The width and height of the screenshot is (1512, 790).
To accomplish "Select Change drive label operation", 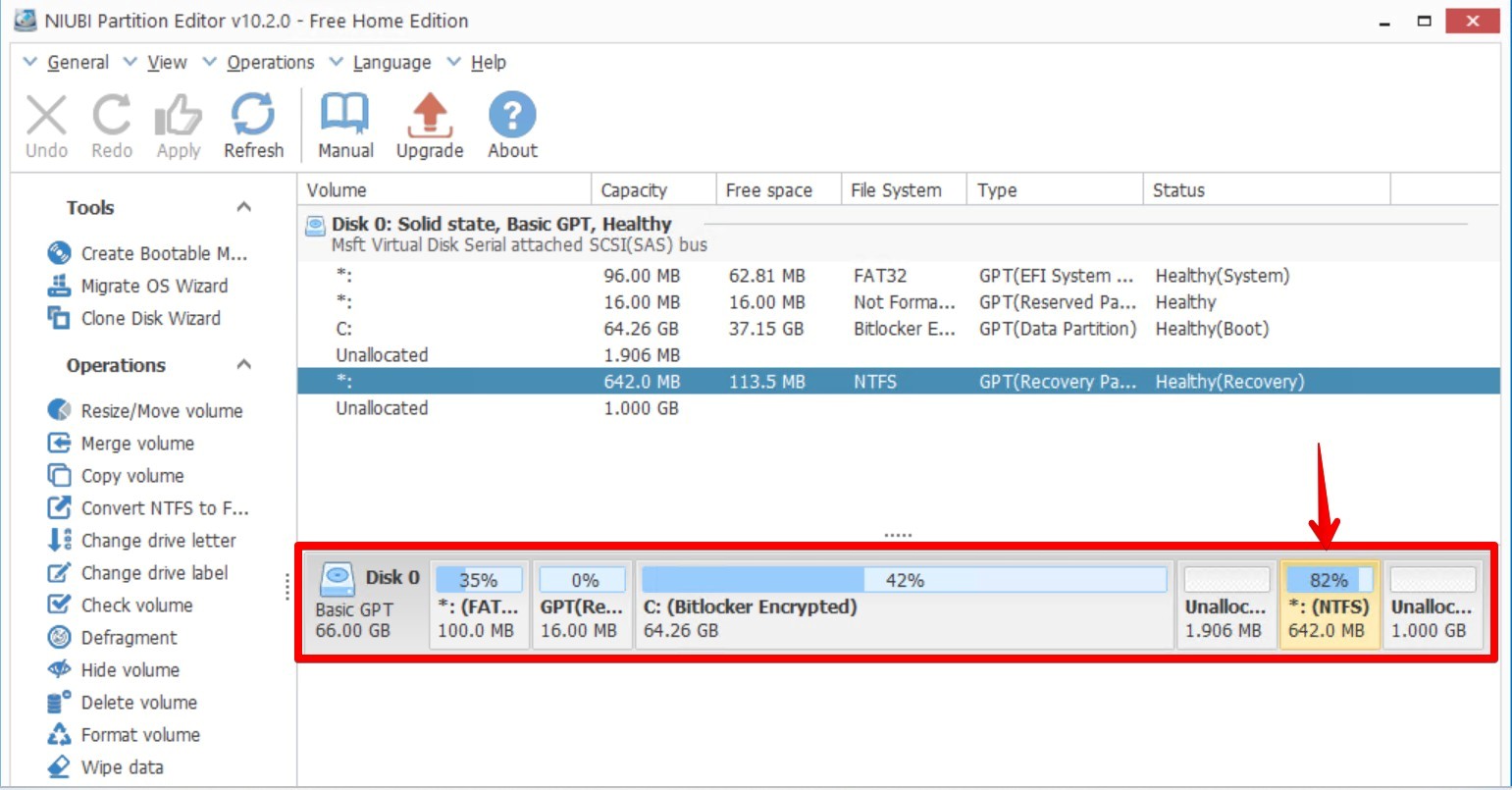I will click(x=137, y=572).
